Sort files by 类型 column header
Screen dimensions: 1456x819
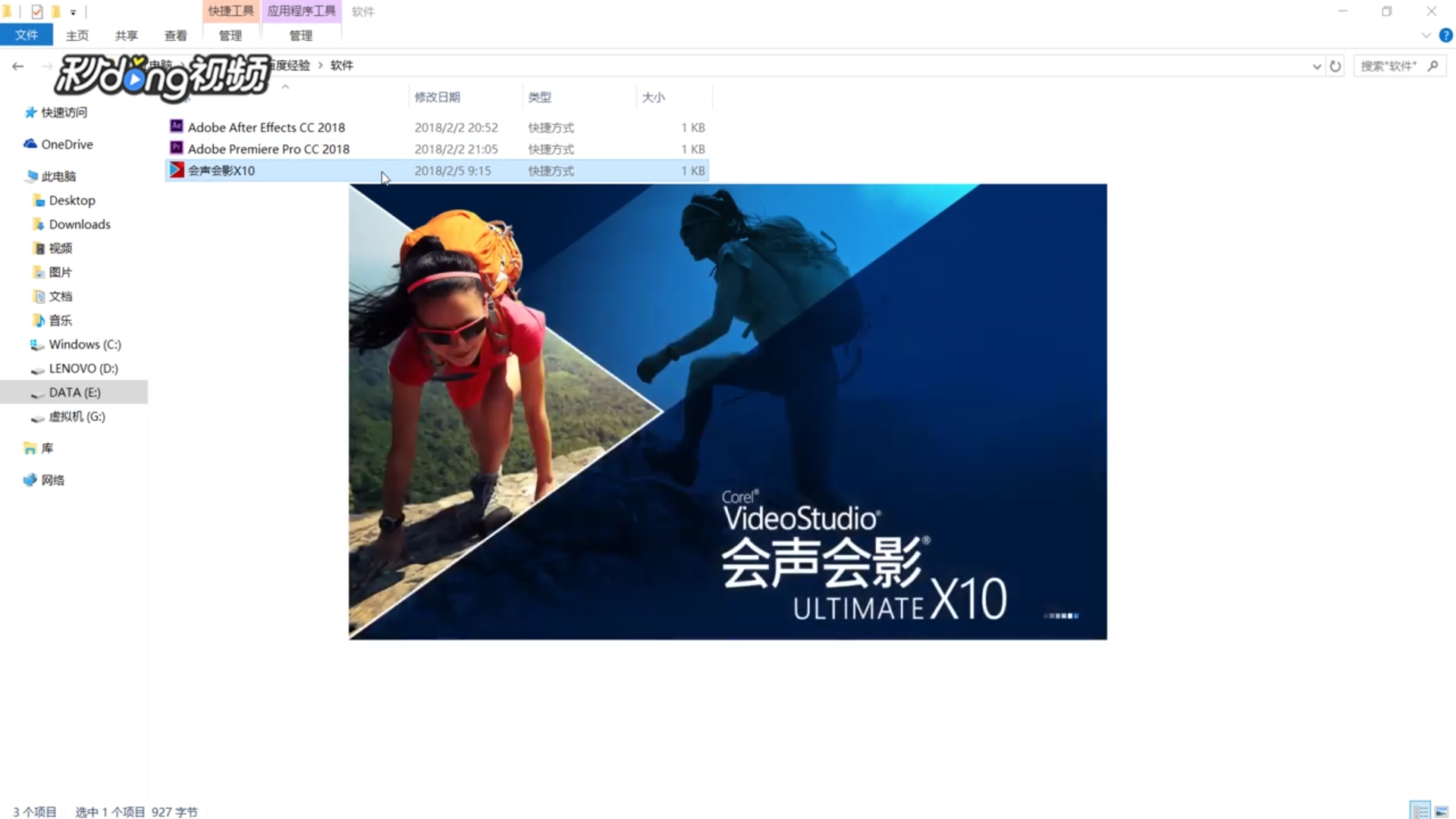[540, 97]
